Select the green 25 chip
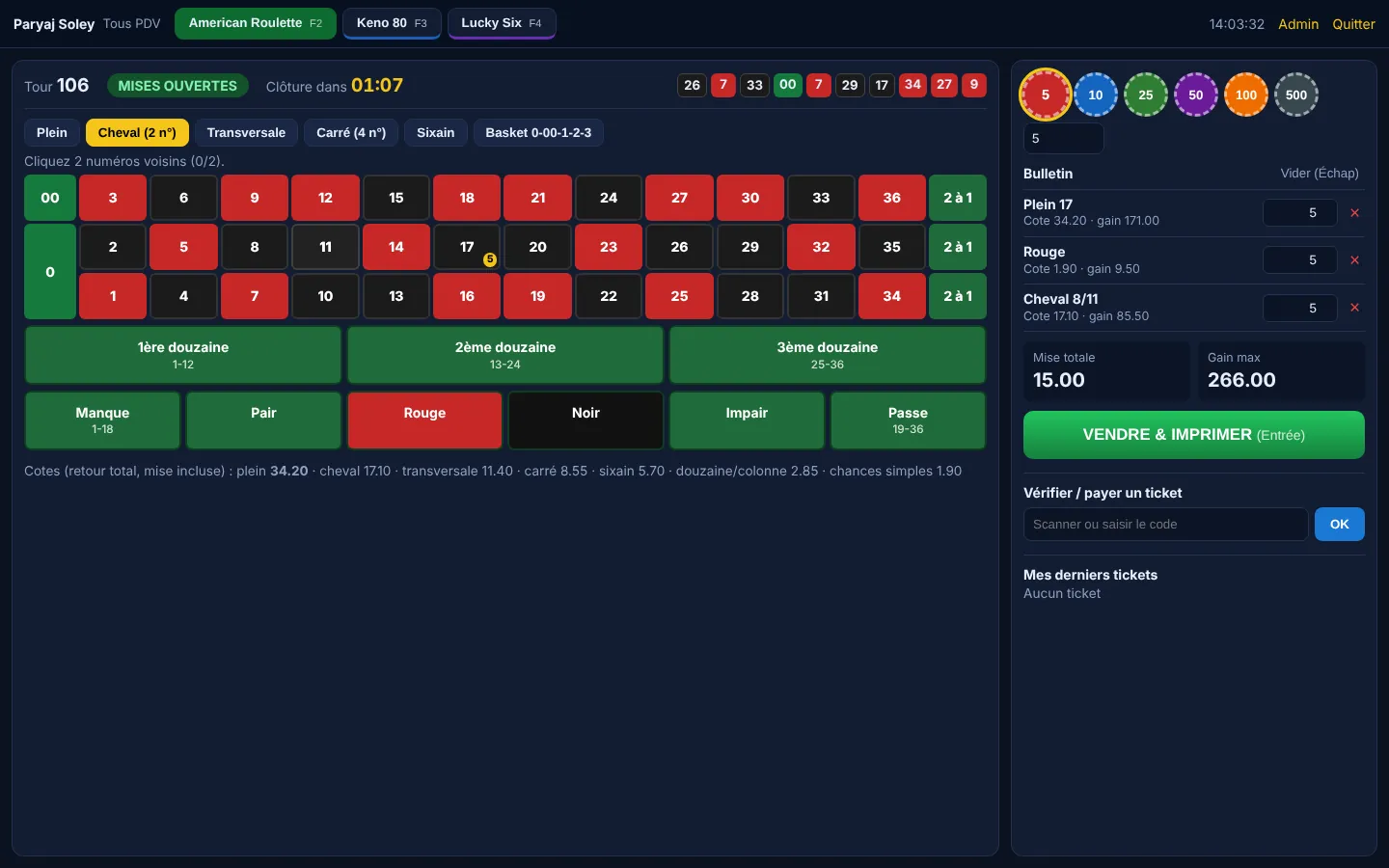The image size is (1389, 868). click(x=1146, y=95)
